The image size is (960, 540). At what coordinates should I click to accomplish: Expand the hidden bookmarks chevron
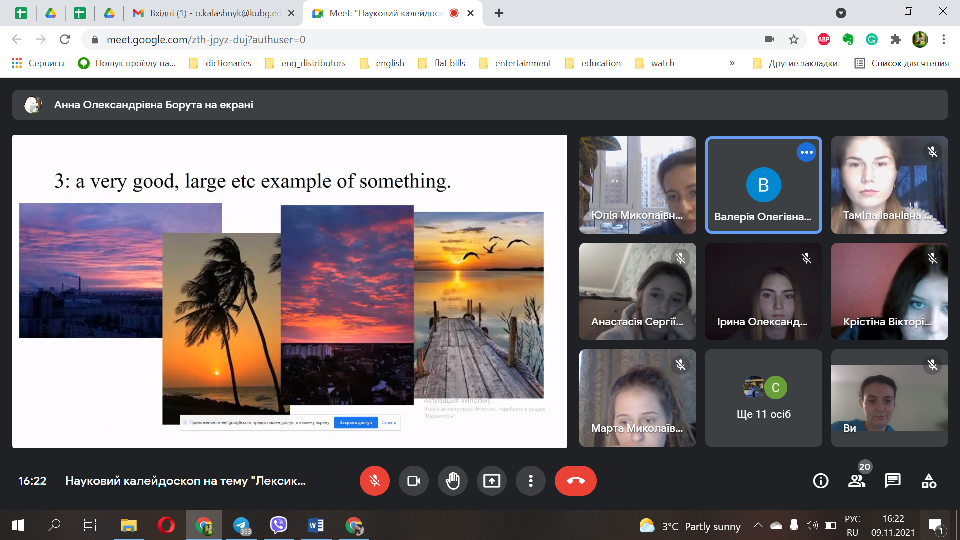click(731, 63)
